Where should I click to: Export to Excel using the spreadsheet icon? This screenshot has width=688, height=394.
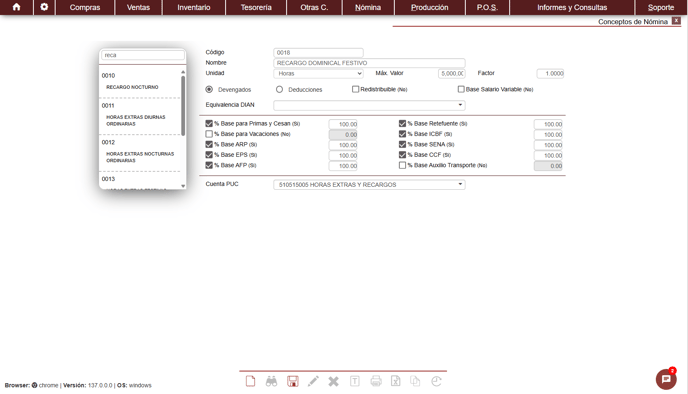pos(395,381)
